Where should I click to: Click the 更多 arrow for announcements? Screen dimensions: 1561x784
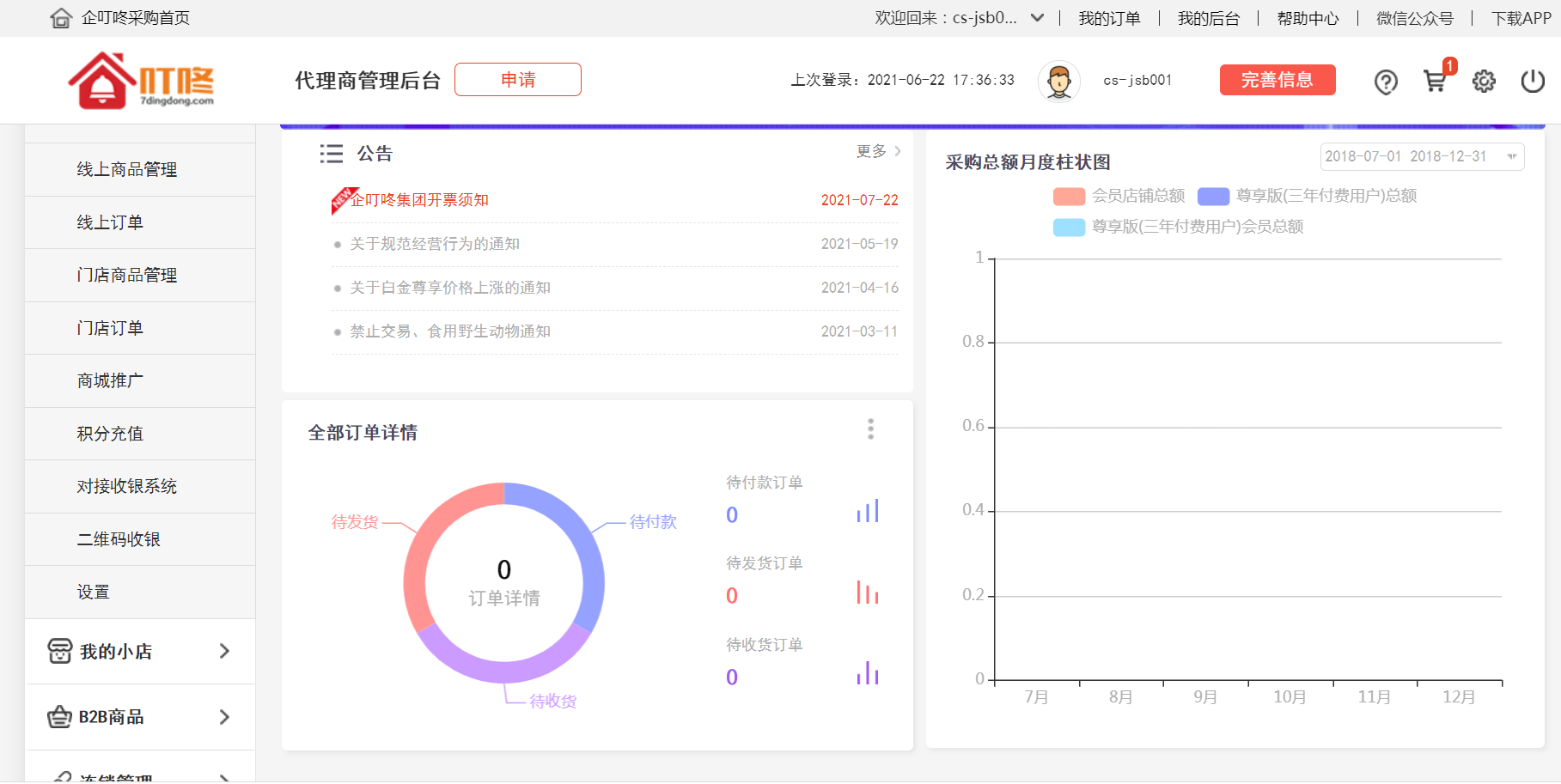(898, 151)
